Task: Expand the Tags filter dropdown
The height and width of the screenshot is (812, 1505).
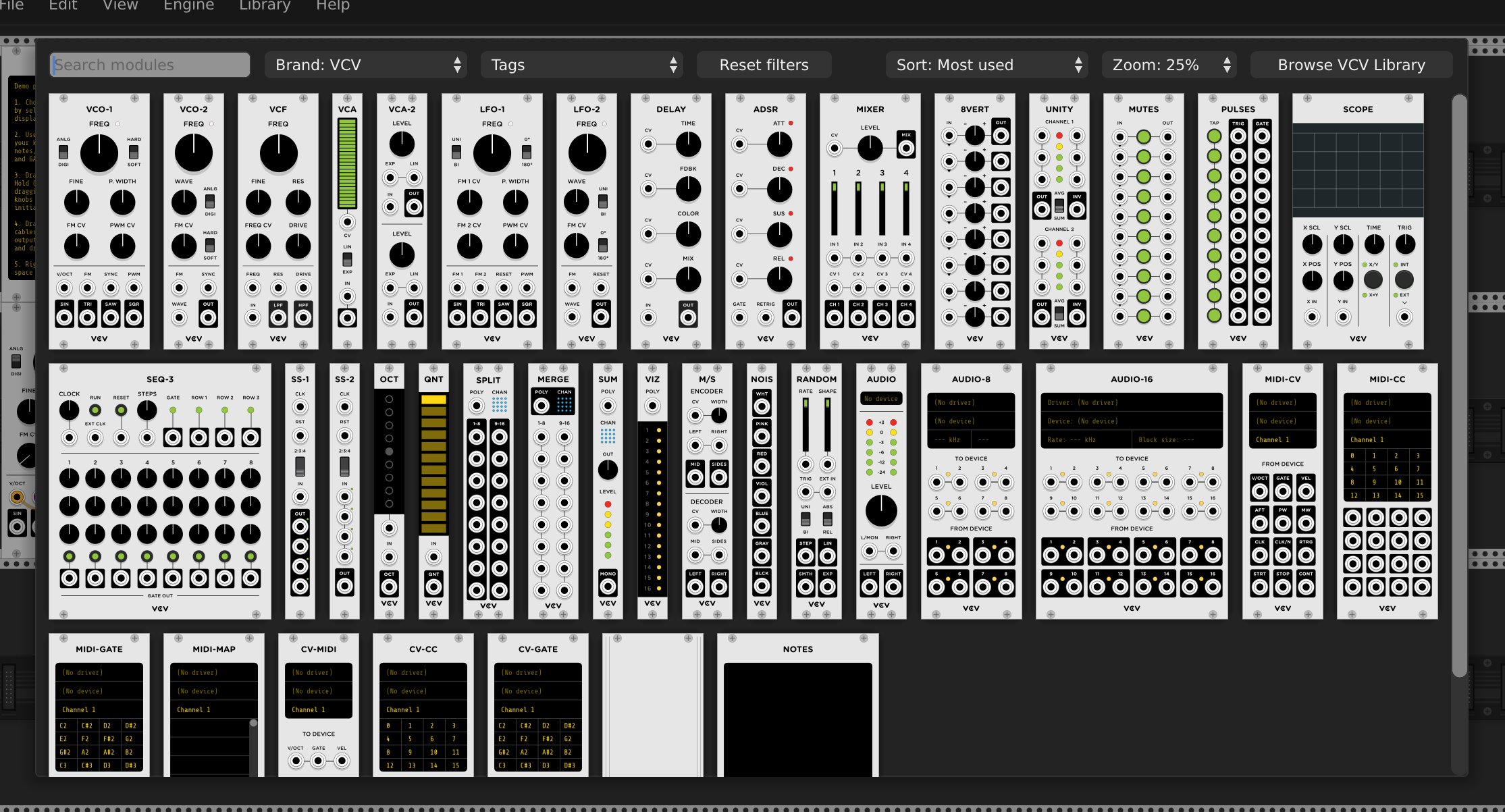Action: pyautogui.click(x=583, y=65)
